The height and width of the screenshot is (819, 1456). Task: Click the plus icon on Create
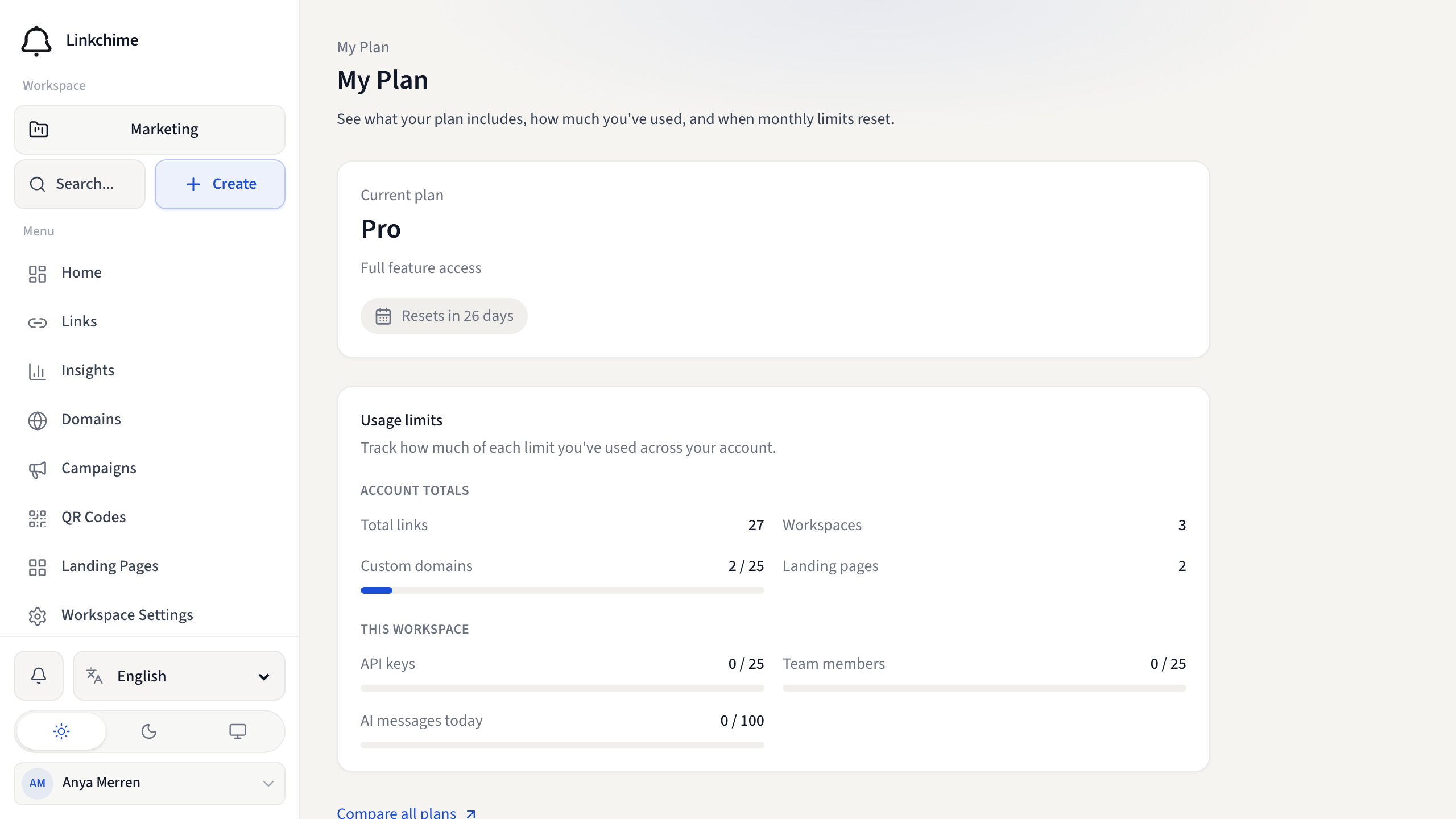[x=193, y=184]
